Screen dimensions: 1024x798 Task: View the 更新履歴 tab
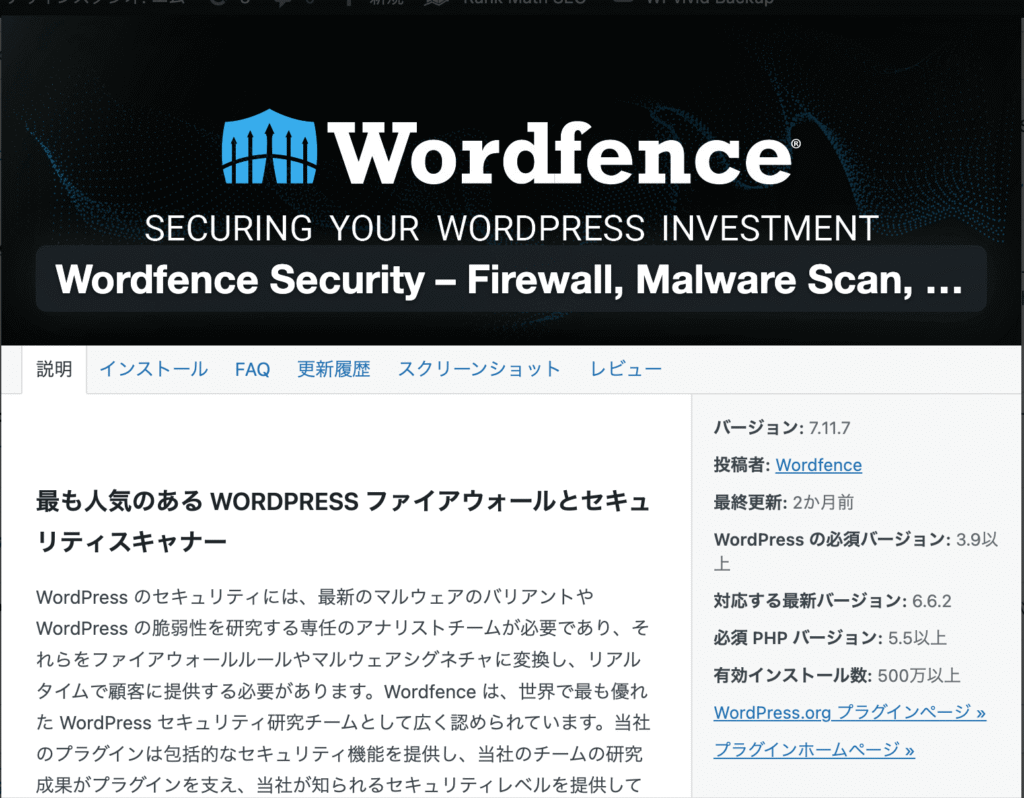334,370
